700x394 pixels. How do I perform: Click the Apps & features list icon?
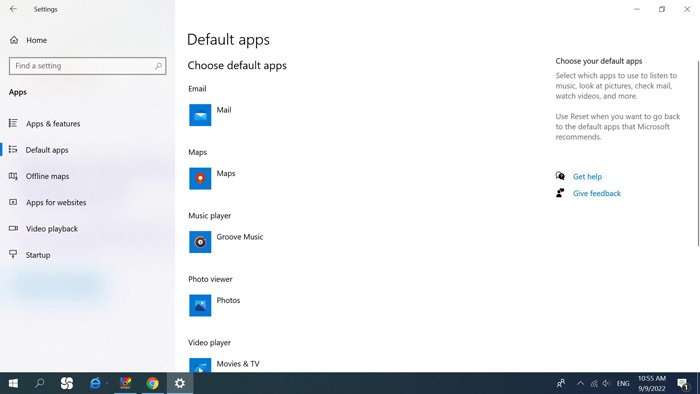13,123
